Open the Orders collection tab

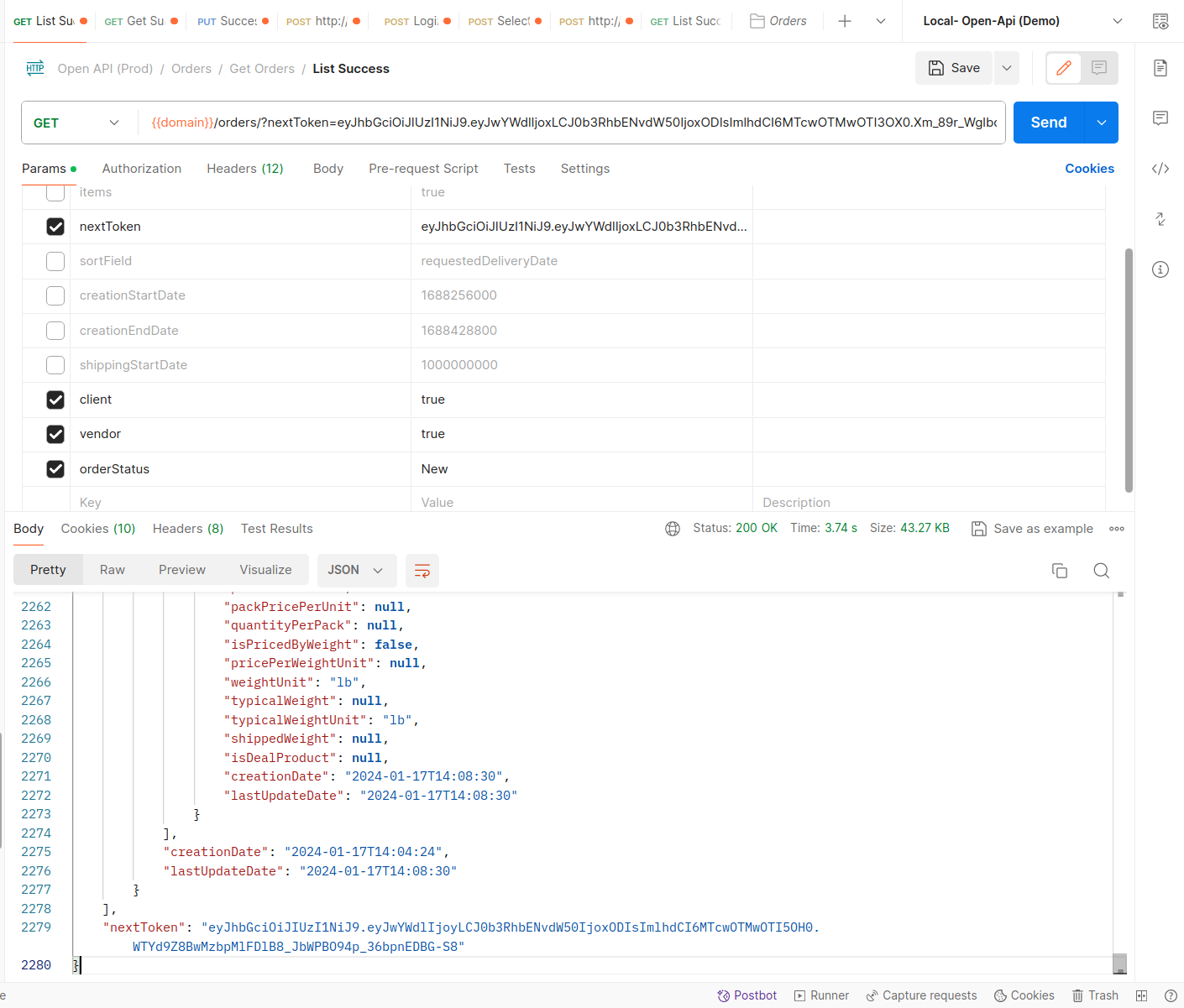click(778, 21)
